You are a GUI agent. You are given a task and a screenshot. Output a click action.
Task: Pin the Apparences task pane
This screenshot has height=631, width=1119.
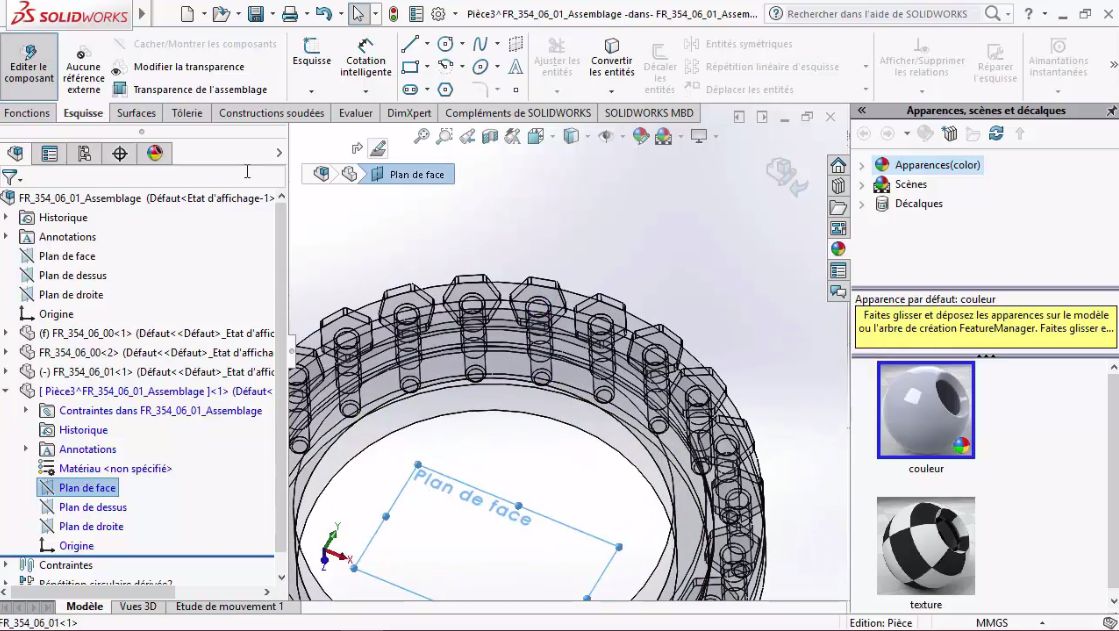click(1111, 111)
